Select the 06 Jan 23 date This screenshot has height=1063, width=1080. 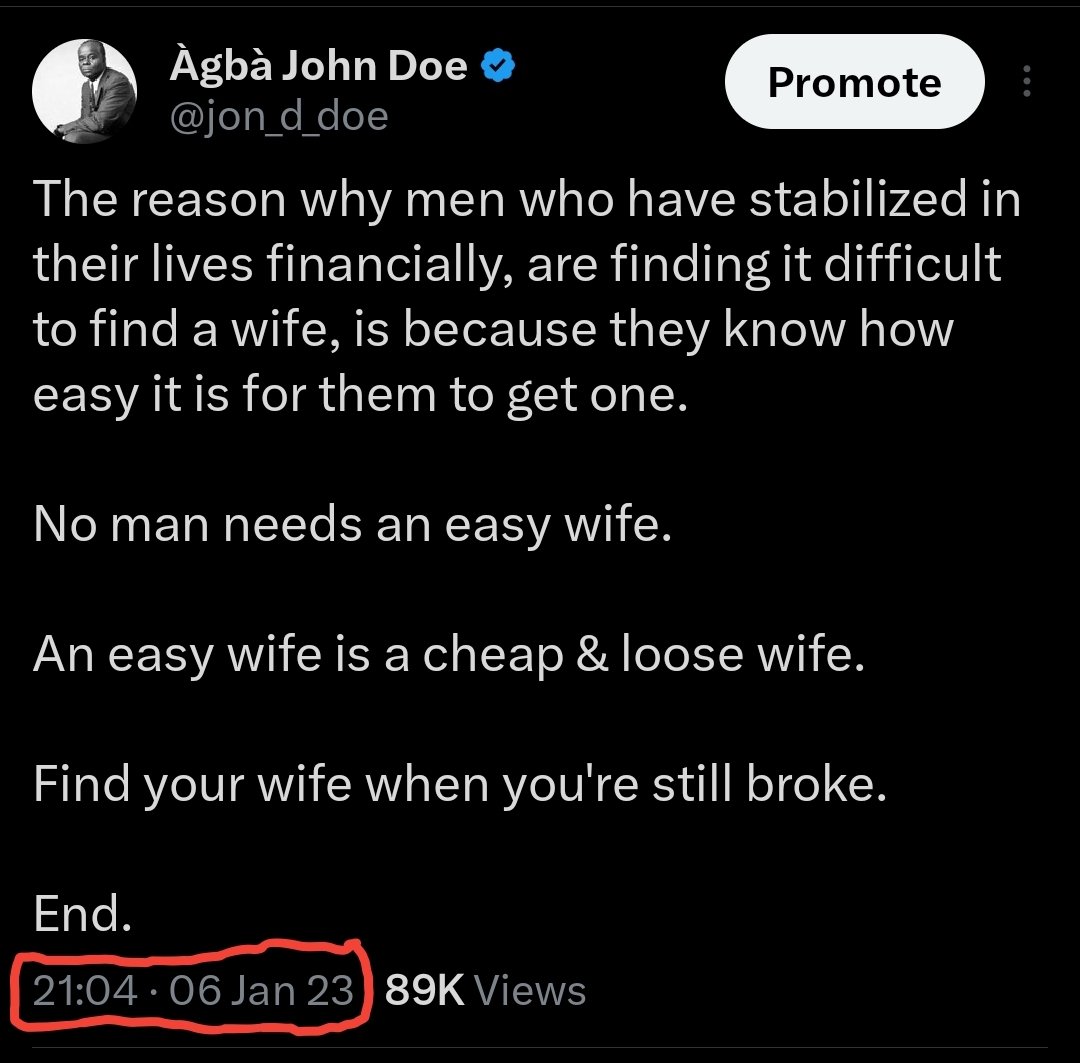pyautogui.click(x=261, y=991)
